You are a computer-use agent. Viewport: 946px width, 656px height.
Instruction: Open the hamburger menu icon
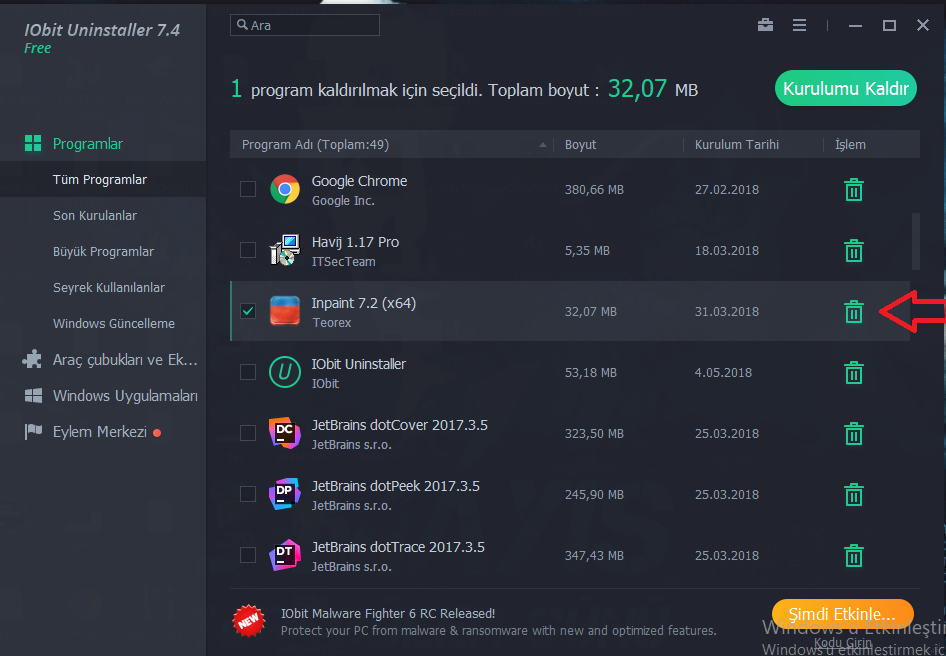tap(799, 25)
